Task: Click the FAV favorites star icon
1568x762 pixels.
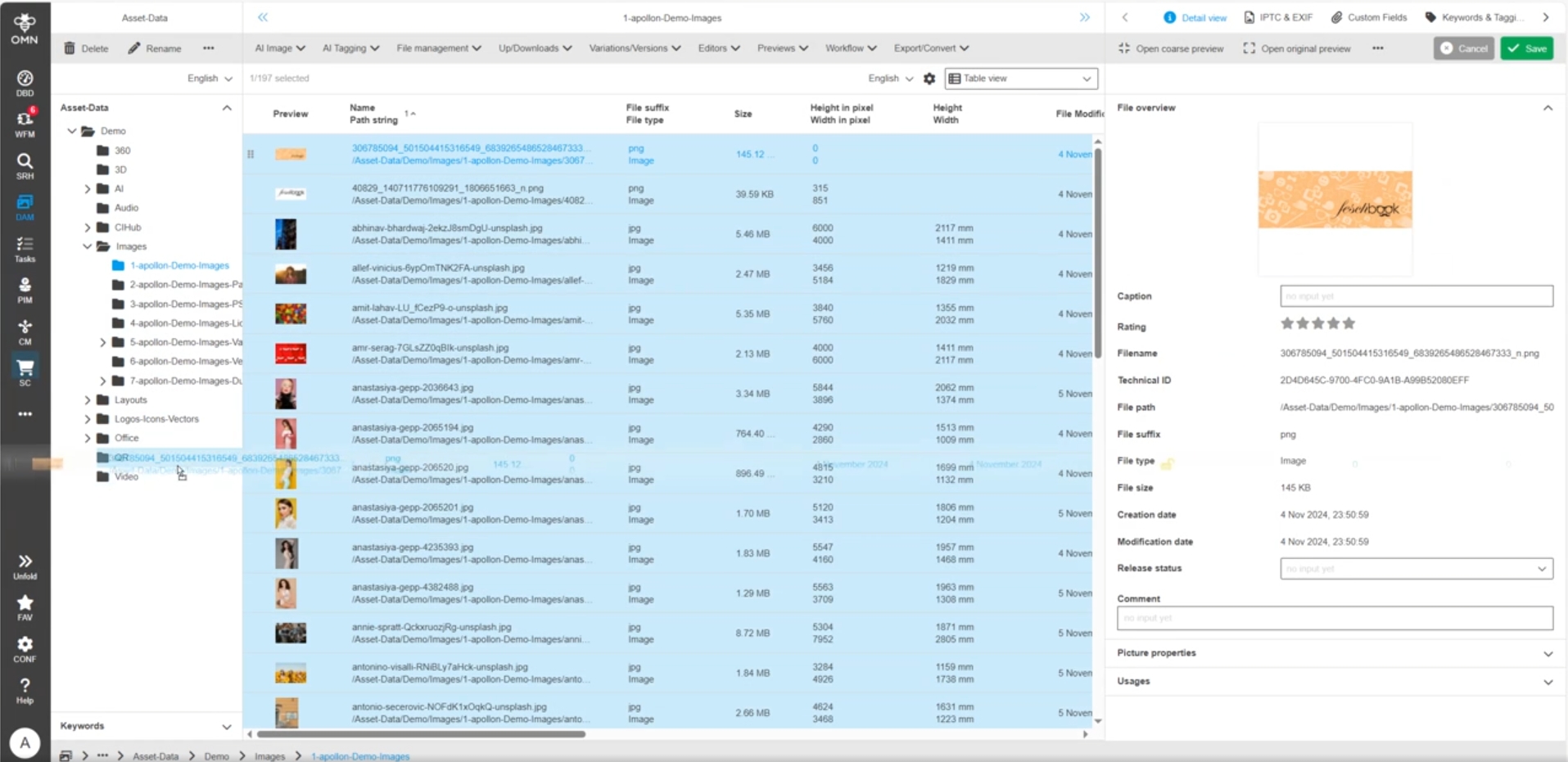Action: (x=25, y=607)
